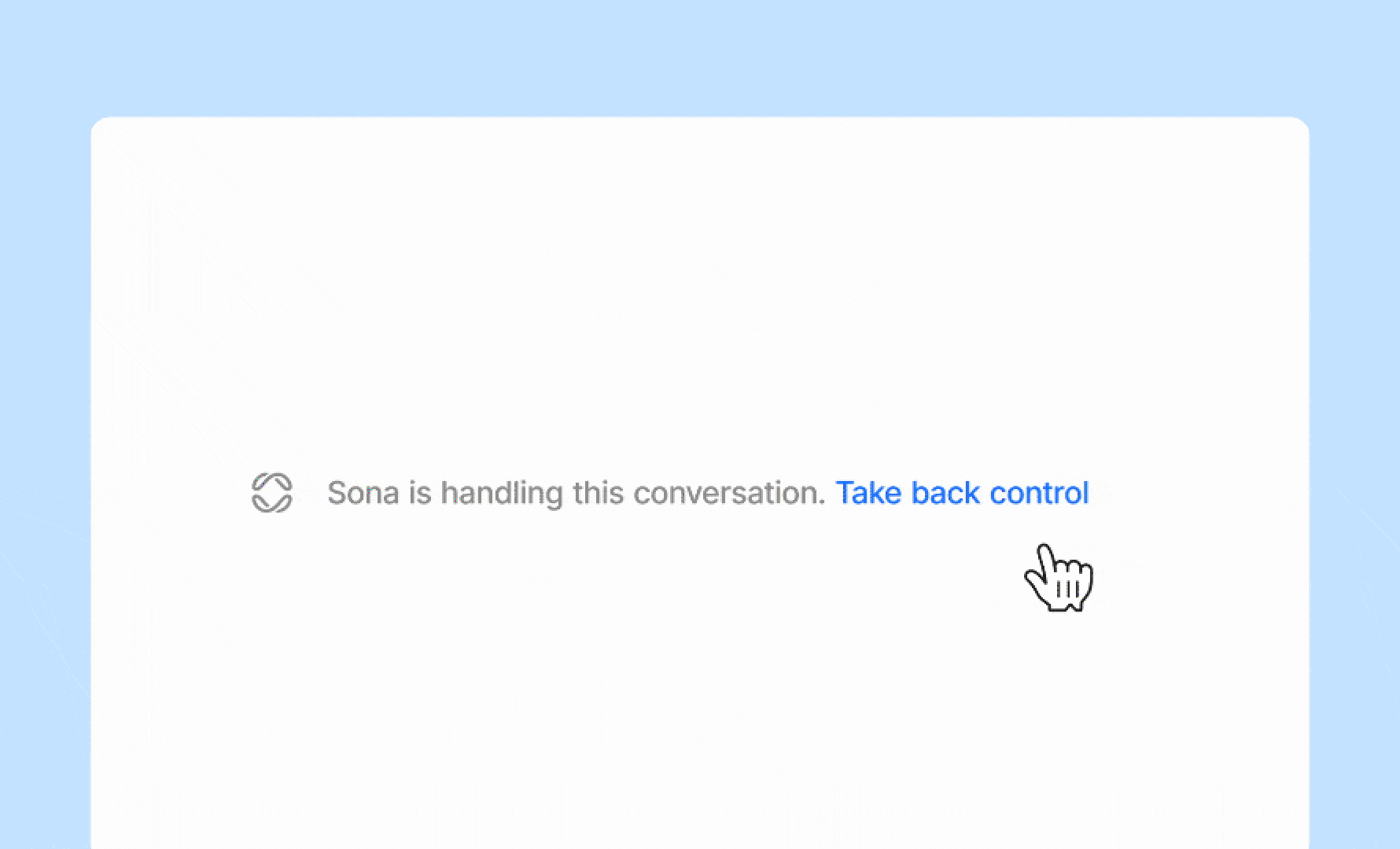This screenshot has width=1400, height=849.
Task: Open Sona agent icon beside status text
Action: (x=272, y=493)
